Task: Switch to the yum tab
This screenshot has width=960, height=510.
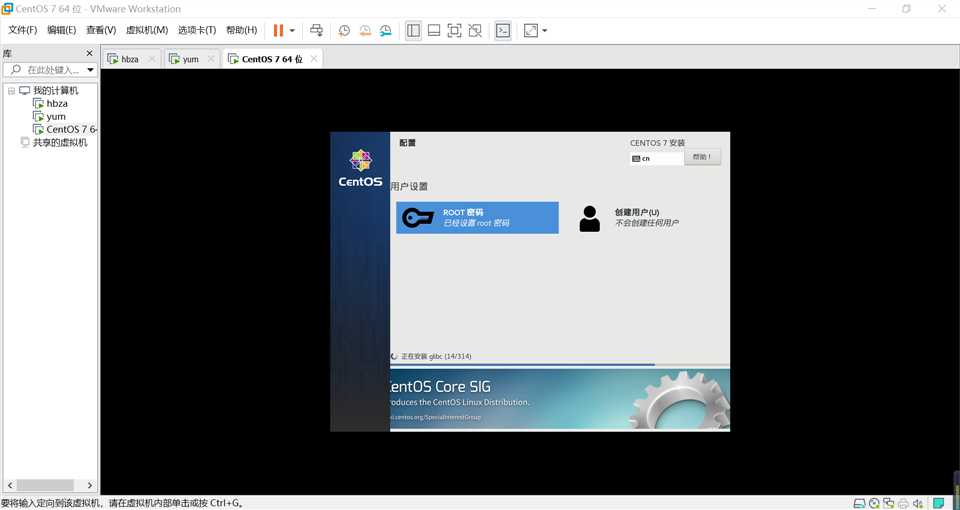Action: click(x=190, y=59)
